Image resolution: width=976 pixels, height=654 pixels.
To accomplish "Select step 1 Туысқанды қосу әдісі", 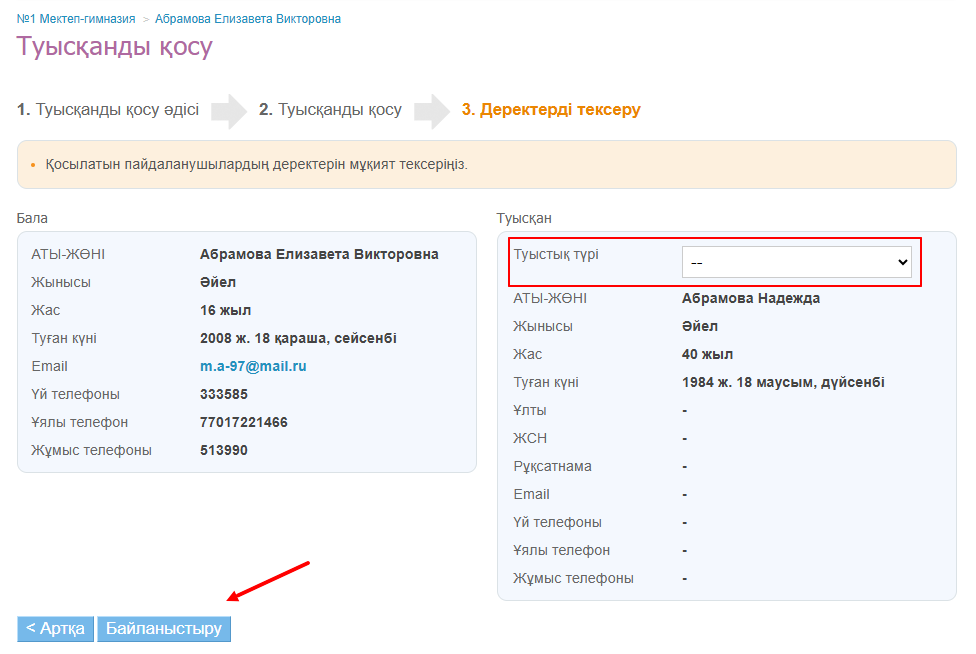I will point(108,110).
